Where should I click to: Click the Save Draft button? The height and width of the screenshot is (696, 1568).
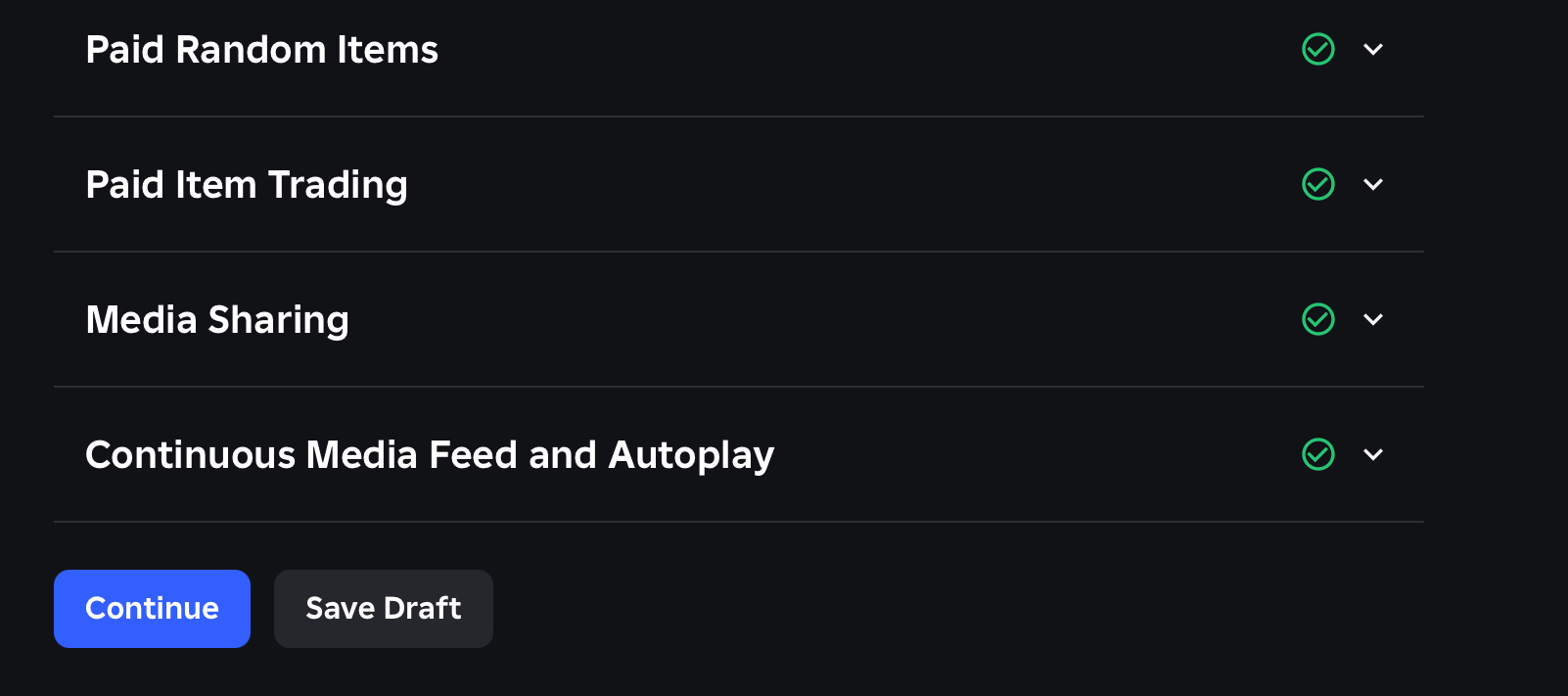(383, 608)
